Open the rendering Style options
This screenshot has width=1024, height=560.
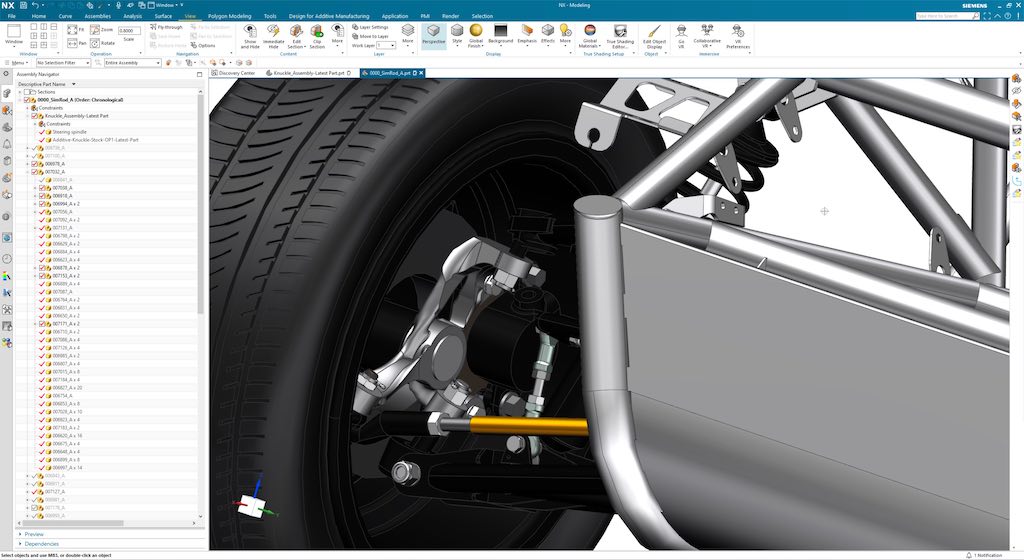[457, 34]
